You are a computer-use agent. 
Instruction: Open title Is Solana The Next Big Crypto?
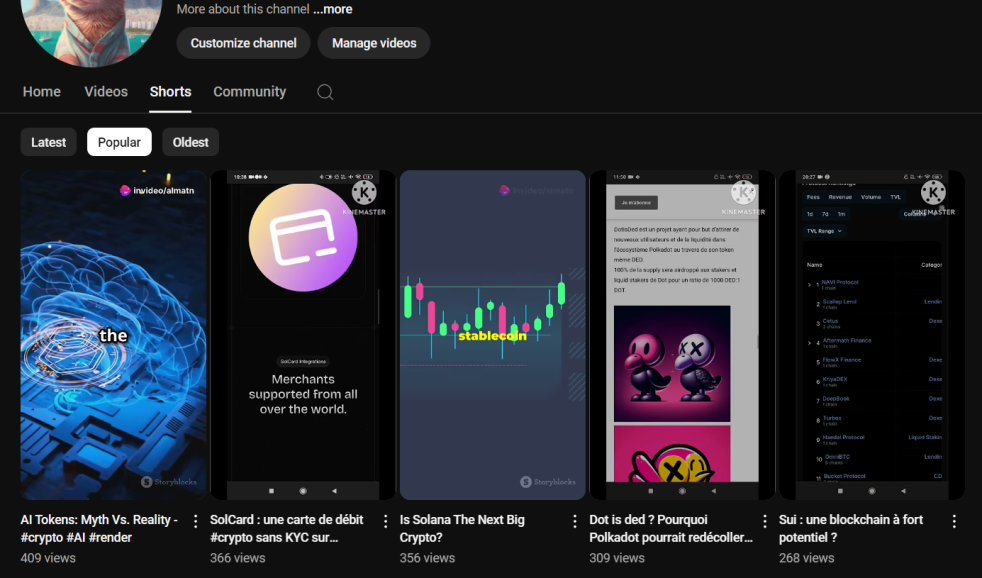pos(462,529)
